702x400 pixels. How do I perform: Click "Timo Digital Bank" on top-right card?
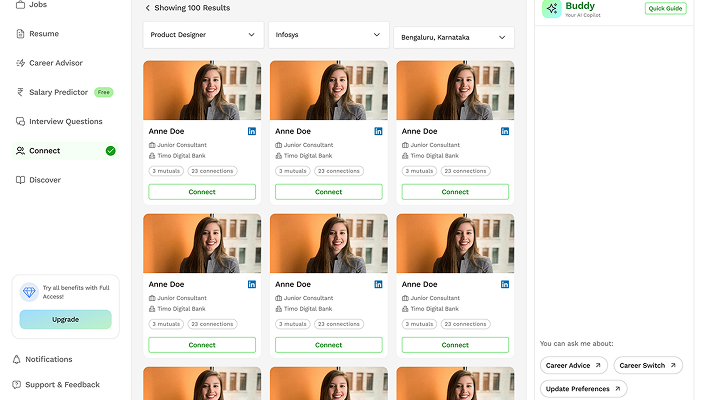click(435, 156)
